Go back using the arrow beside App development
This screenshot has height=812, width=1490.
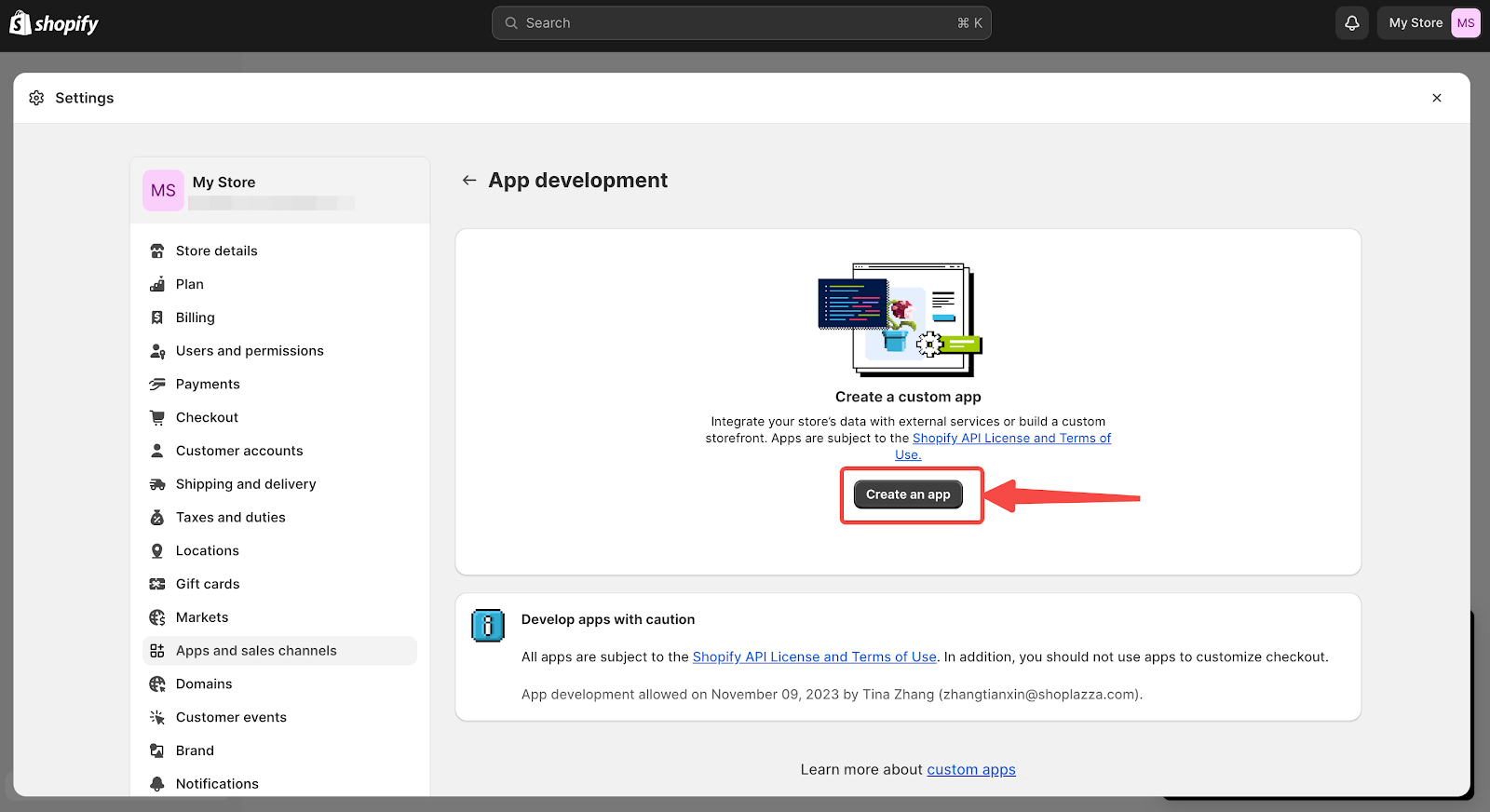click(x=469, y=180)
